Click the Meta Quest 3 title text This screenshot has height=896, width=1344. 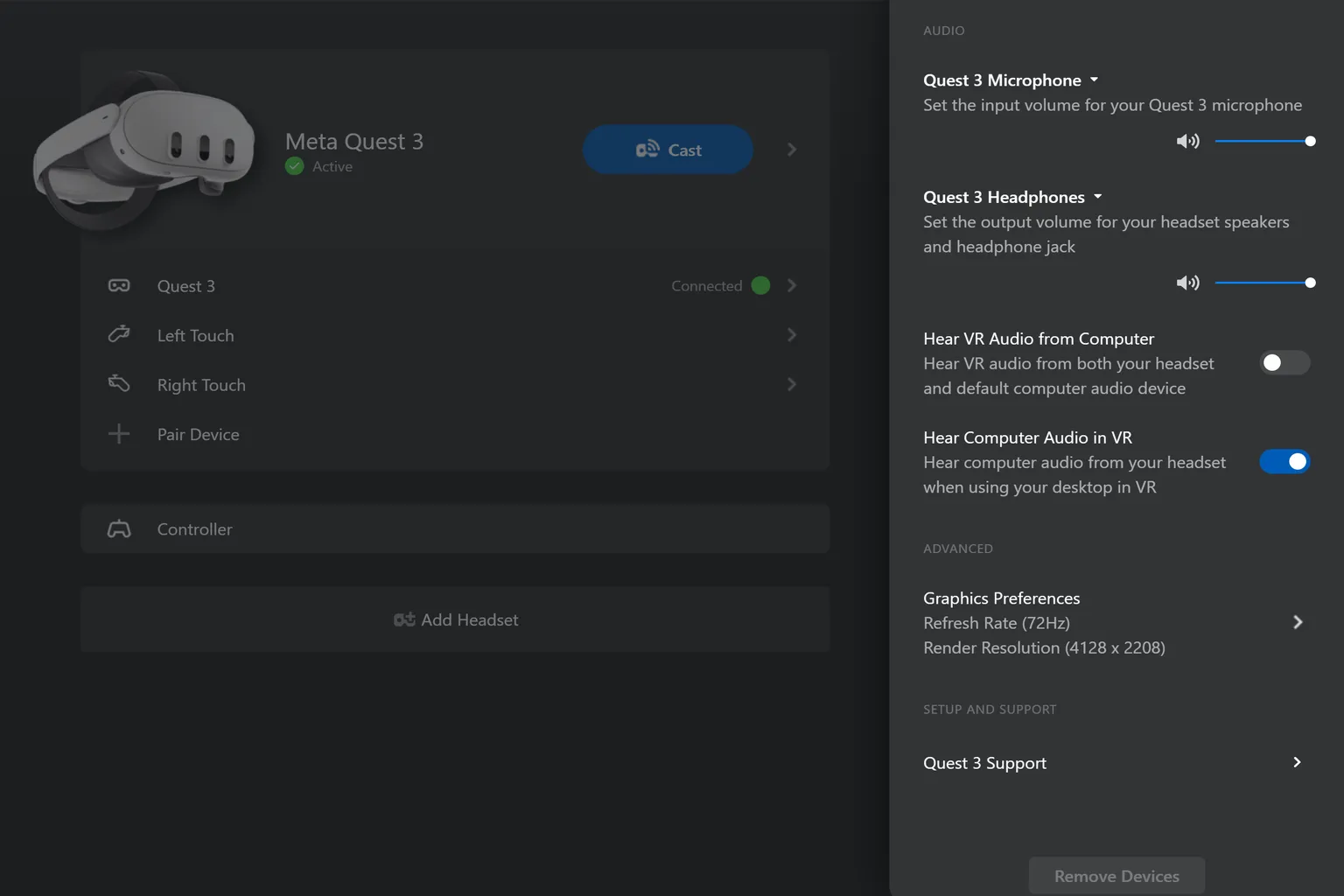(353, 141)
